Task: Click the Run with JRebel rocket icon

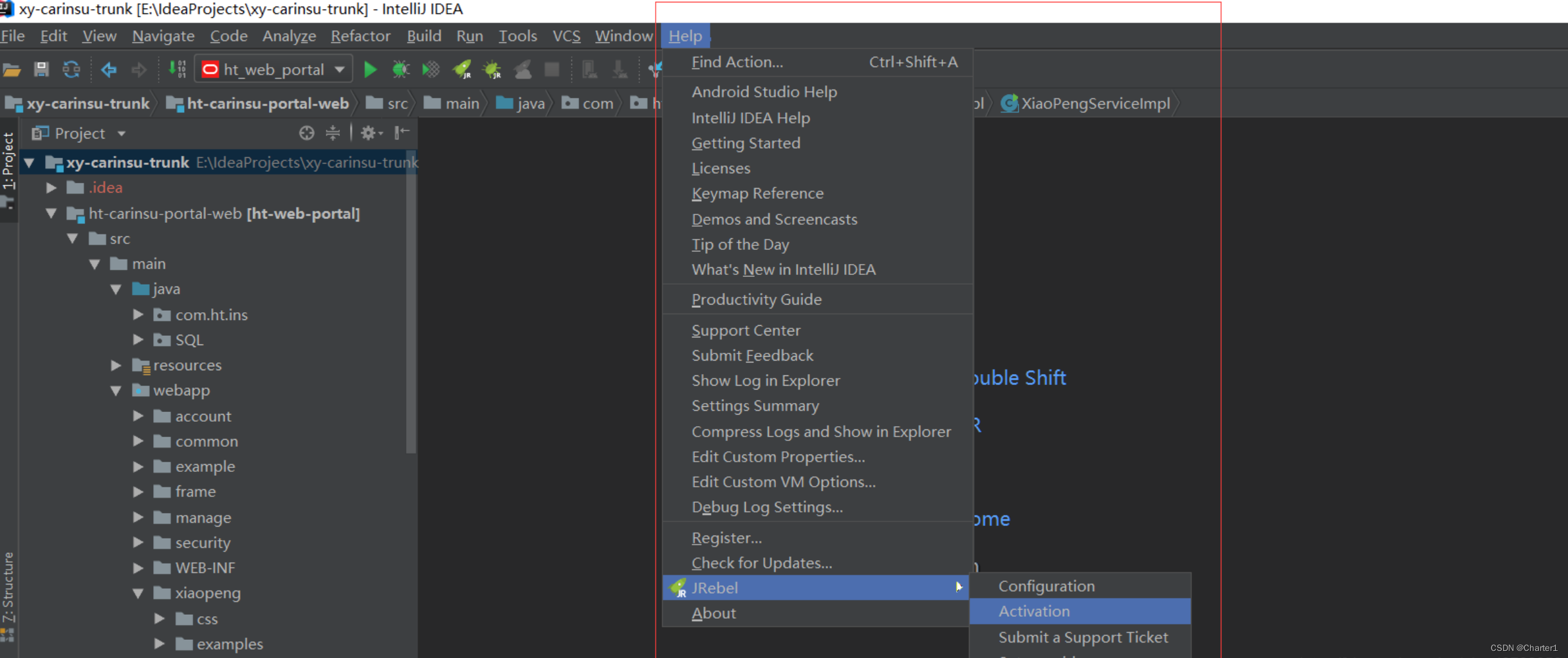Action: pos(462,70)
